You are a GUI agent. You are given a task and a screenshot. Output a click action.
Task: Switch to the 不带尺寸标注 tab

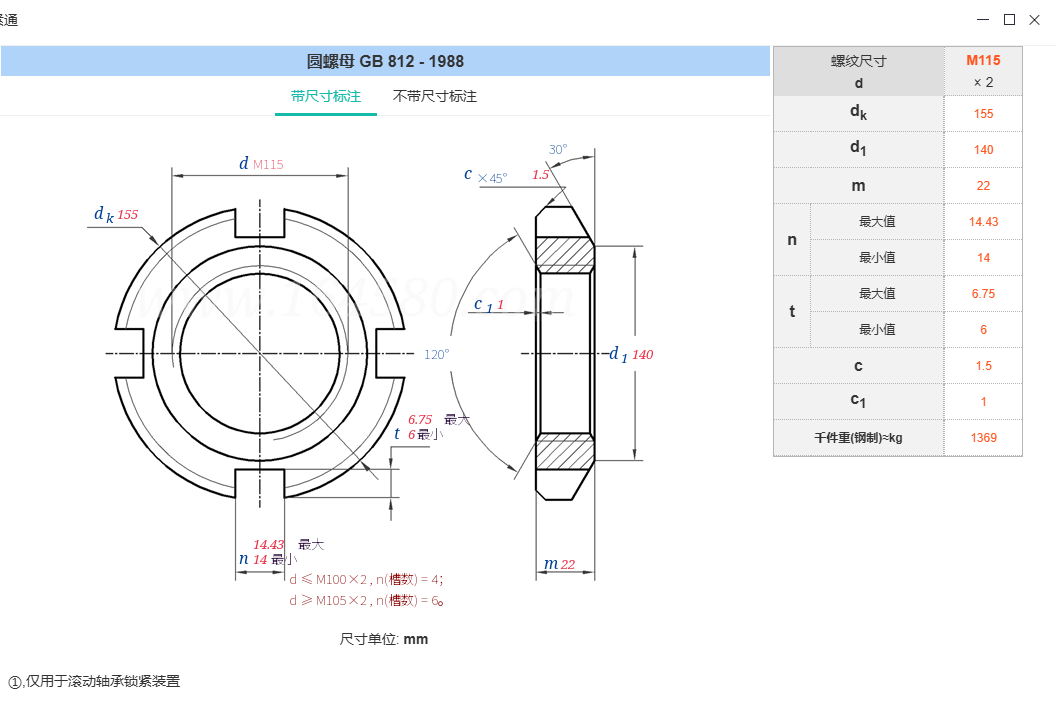(435, 97)
